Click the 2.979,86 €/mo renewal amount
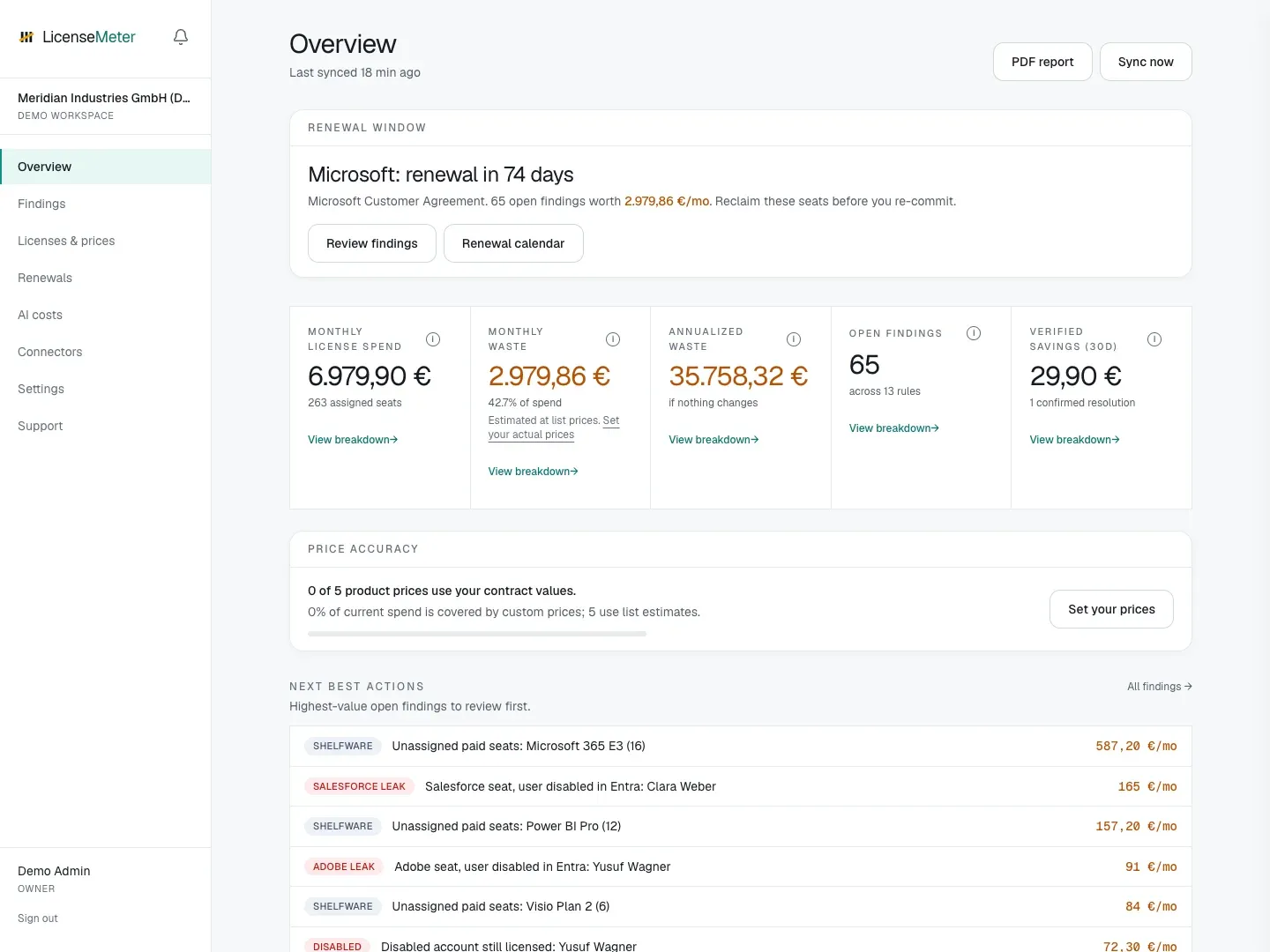The height and width of the screenshot is (952, 1270). coord(668,201)
